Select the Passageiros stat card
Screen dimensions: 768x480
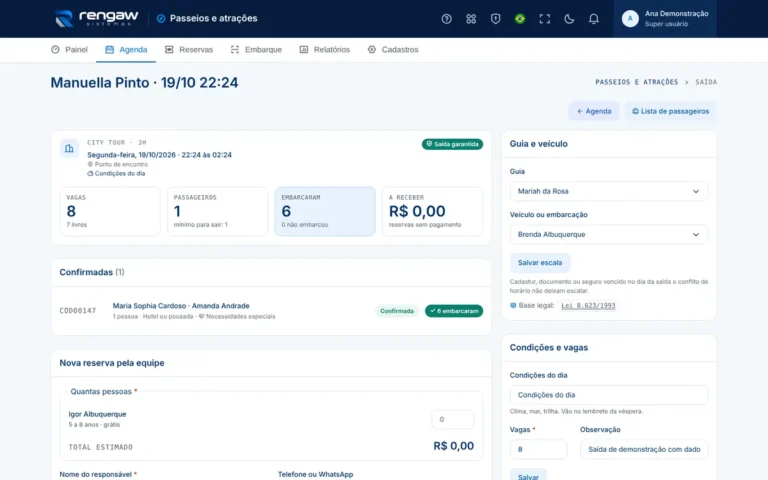coord(217,211)
